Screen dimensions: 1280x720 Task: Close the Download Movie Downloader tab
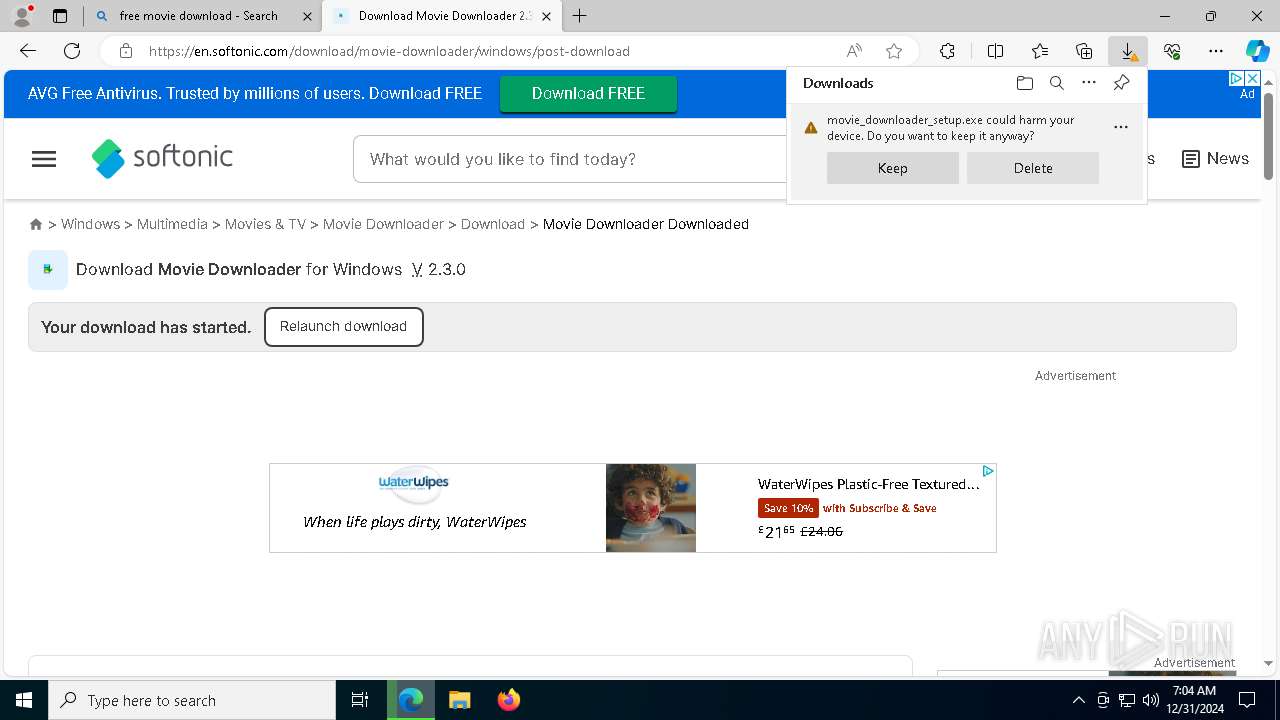pos(546,16)
